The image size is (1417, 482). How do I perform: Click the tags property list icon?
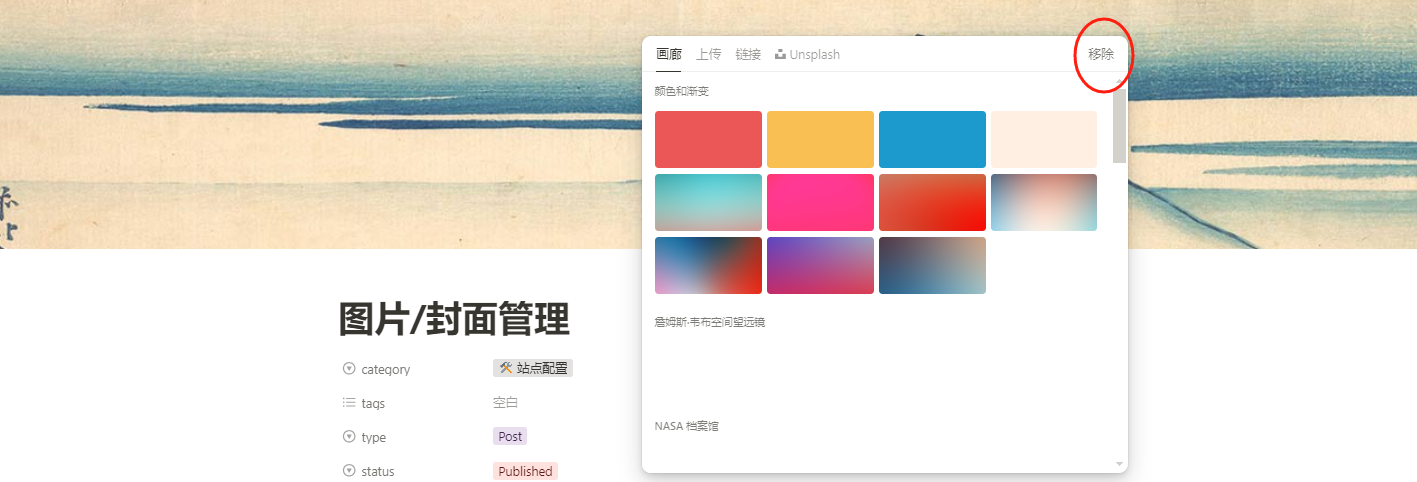[x=349, y=403]
